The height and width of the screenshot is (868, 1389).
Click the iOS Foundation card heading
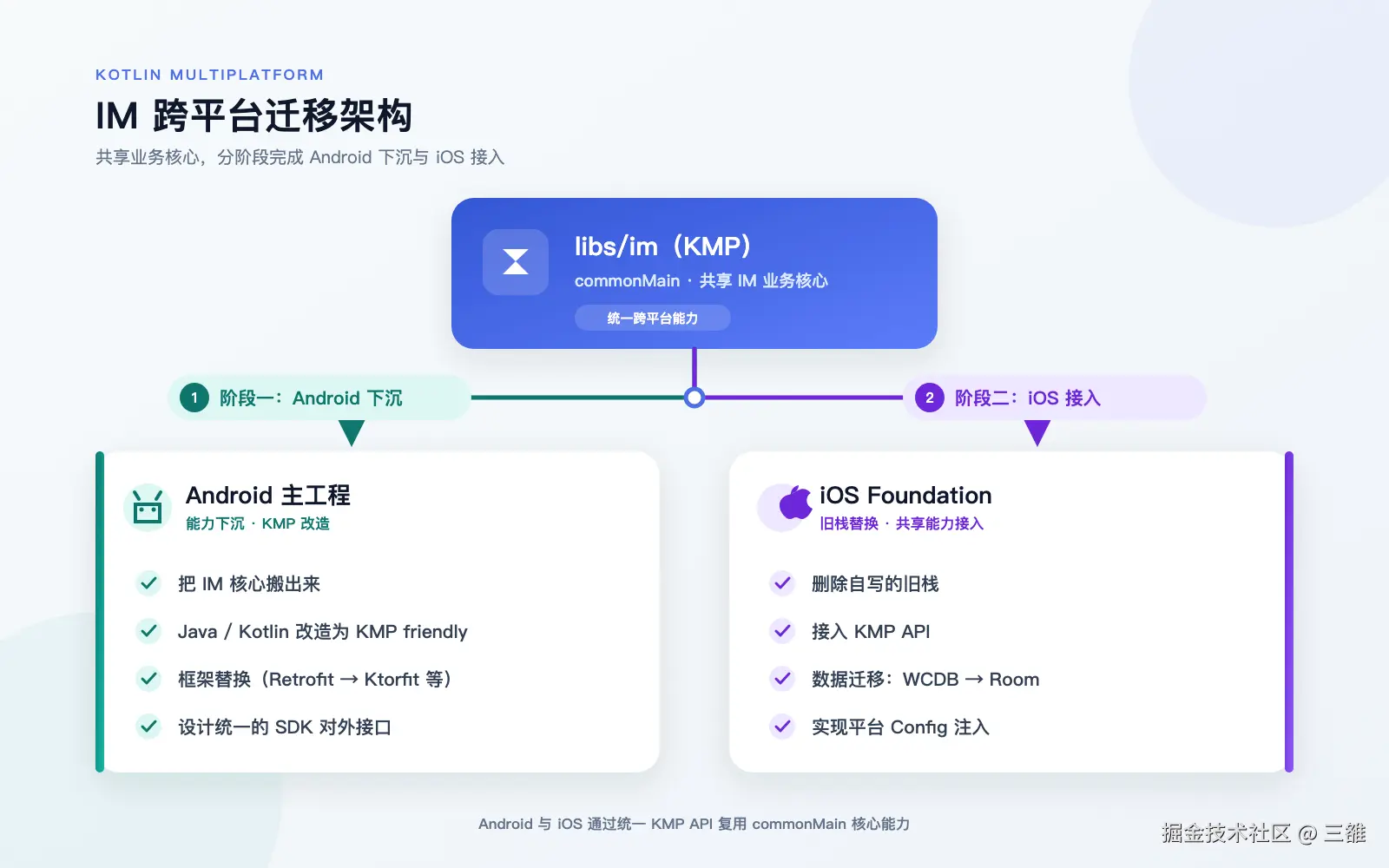pyautogui.click(x=905, y=495)
